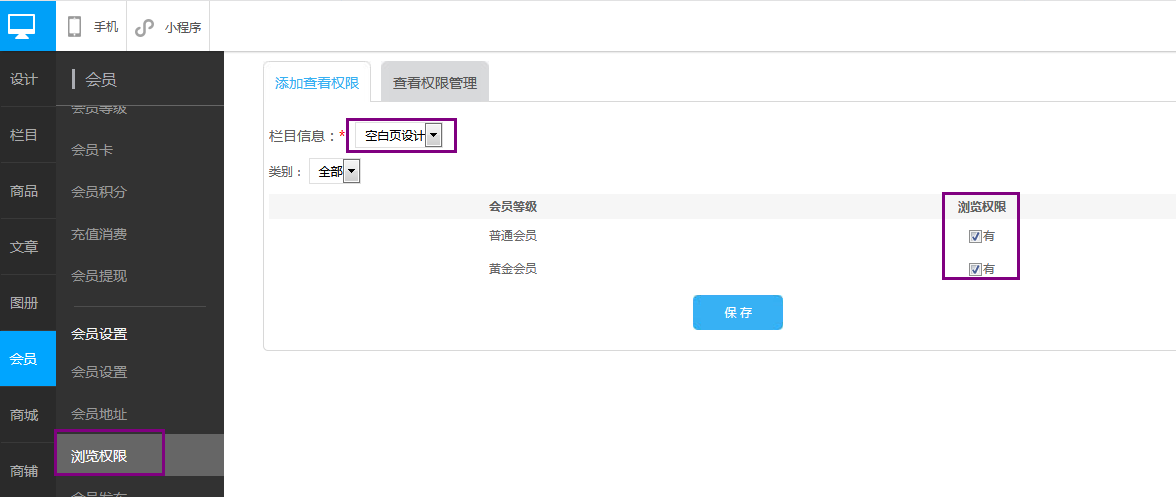
Task: Toggle 黄金会员 browse permission checkbox
Action: pyautogui.click(x=975, y=269)
